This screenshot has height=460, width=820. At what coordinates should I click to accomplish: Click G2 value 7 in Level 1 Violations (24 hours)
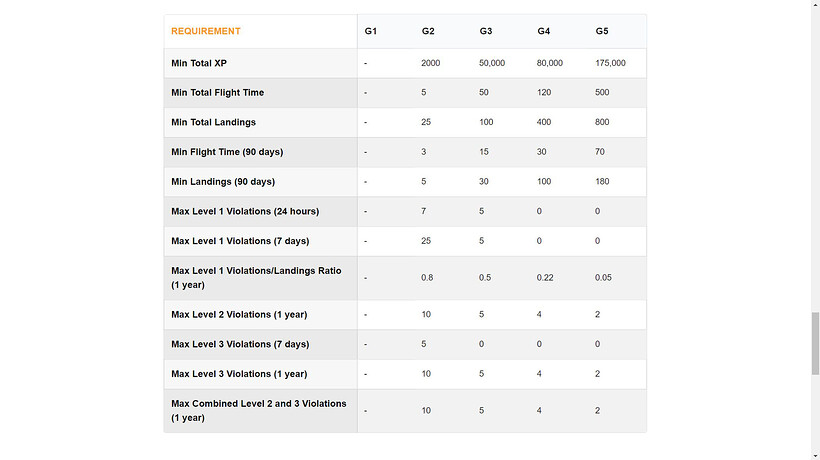click(x=424, y=212)
